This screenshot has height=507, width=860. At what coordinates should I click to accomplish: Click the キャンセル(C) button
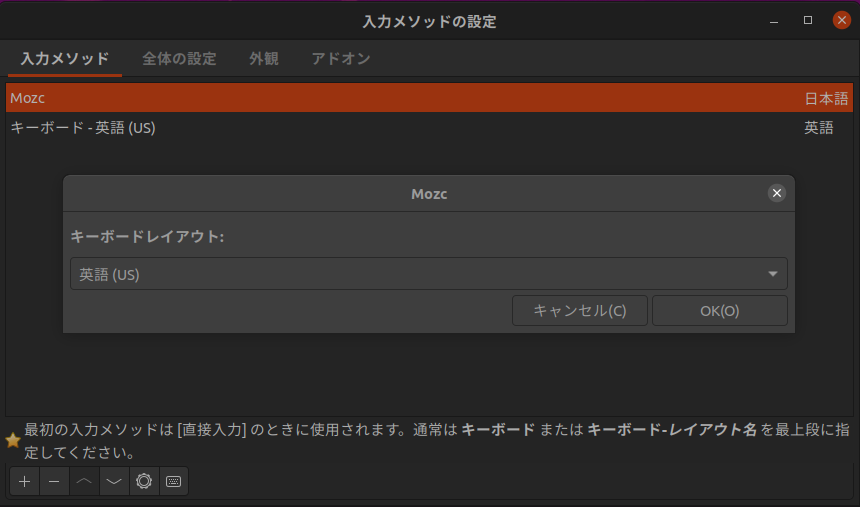[580, 311]
